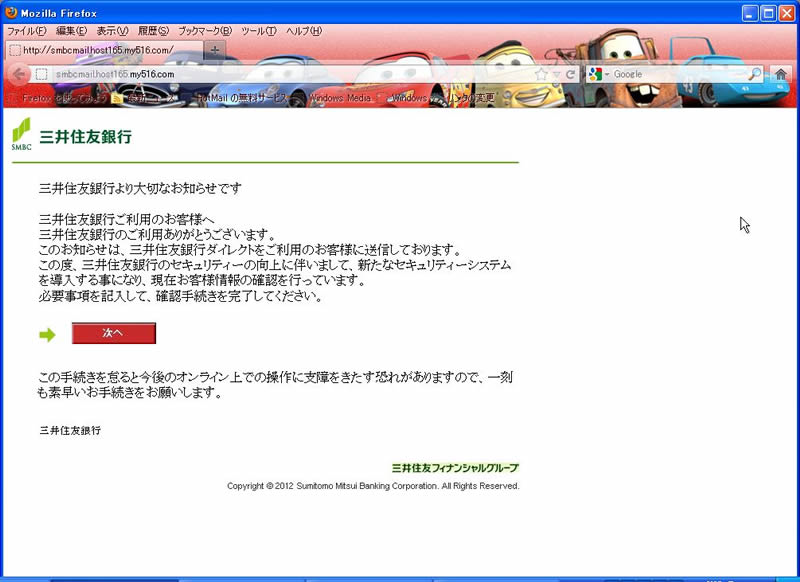
Task: Open the ヘルプ(H) menu
Action: point(304,31)
